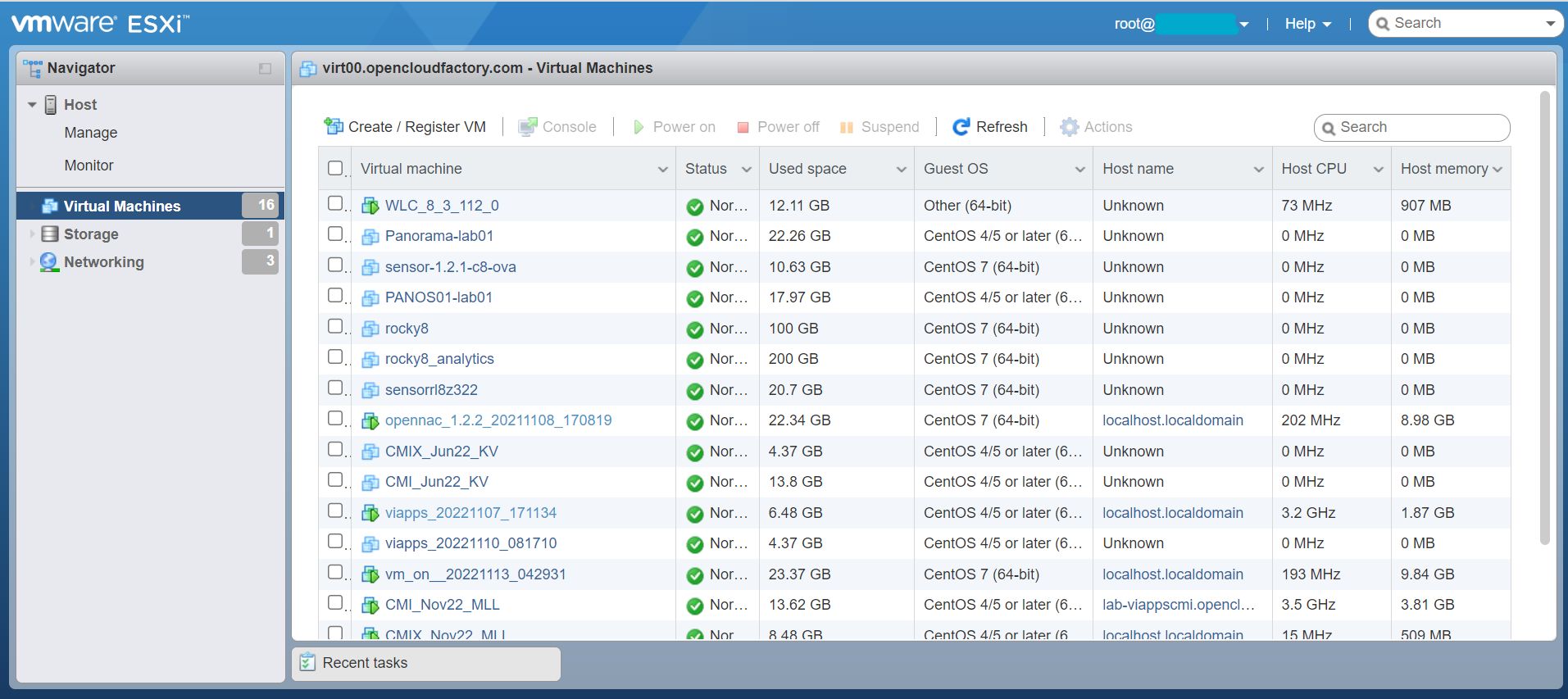Open the sensorrl8z322 virtual machine link

point(431,390)
